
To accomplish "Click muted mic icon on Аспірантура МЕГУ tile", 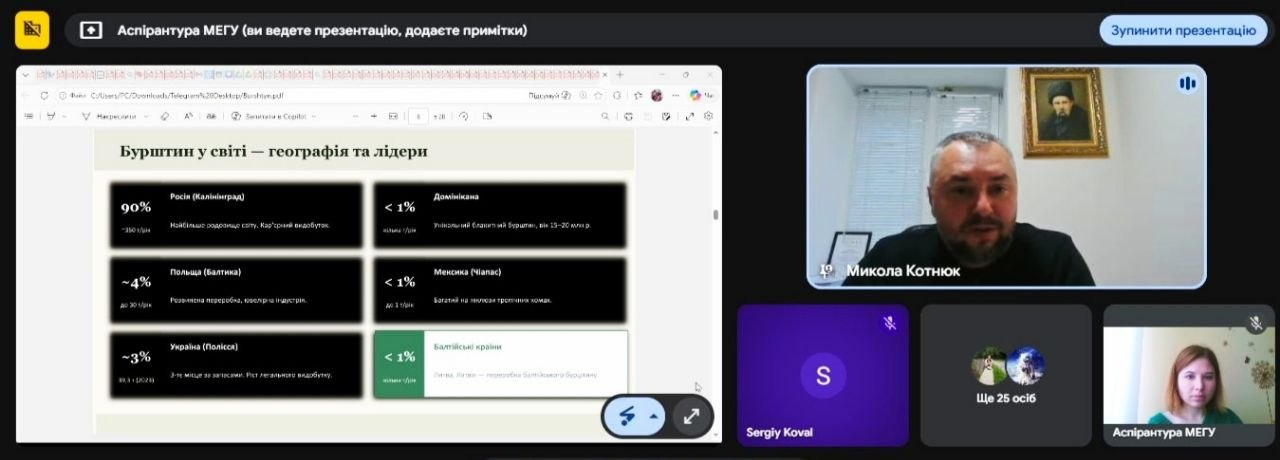I will pyautogui.click(x=1256, y=323).
